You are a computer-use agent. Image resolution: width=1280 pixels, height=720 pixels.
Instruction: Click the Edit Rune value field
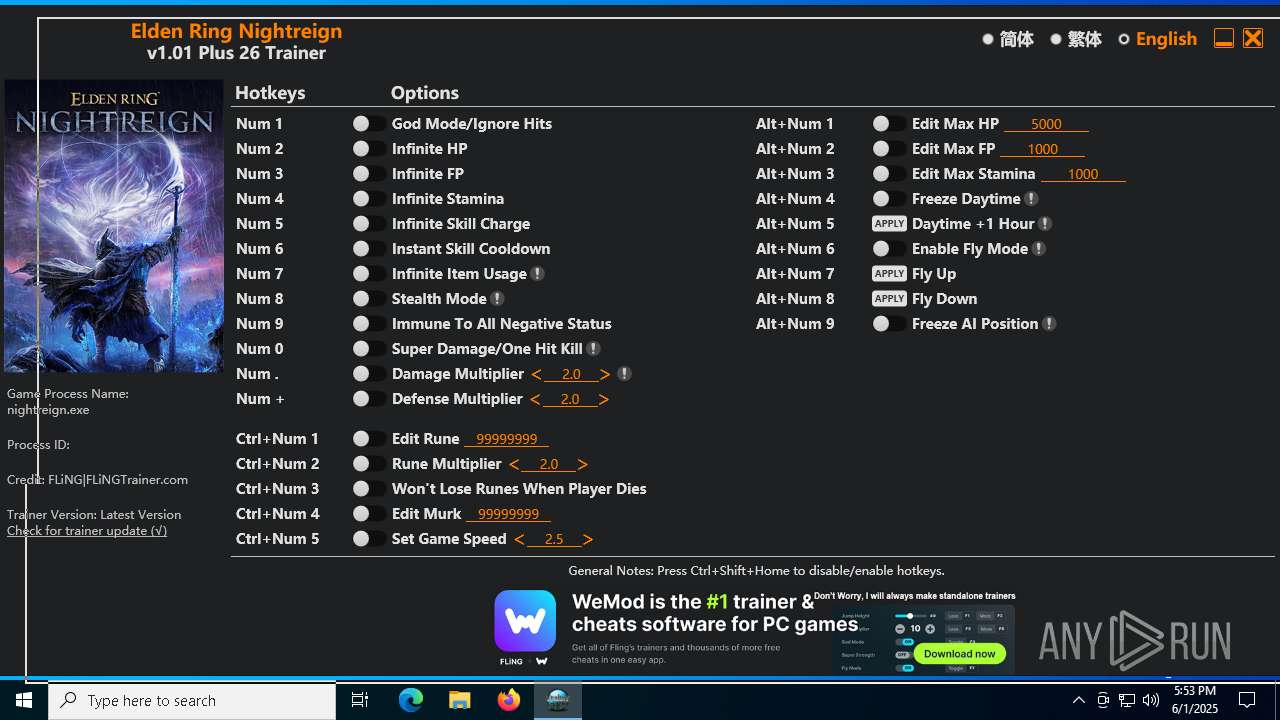pyautogui.click(x=506, y=439)
